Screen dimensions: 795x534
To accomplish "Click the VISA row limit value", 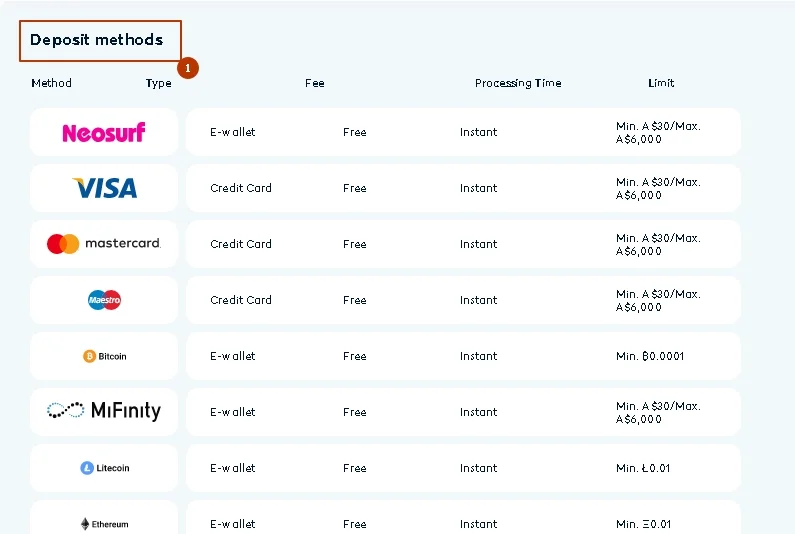I will pyautogui.click(x=658, y=189).
